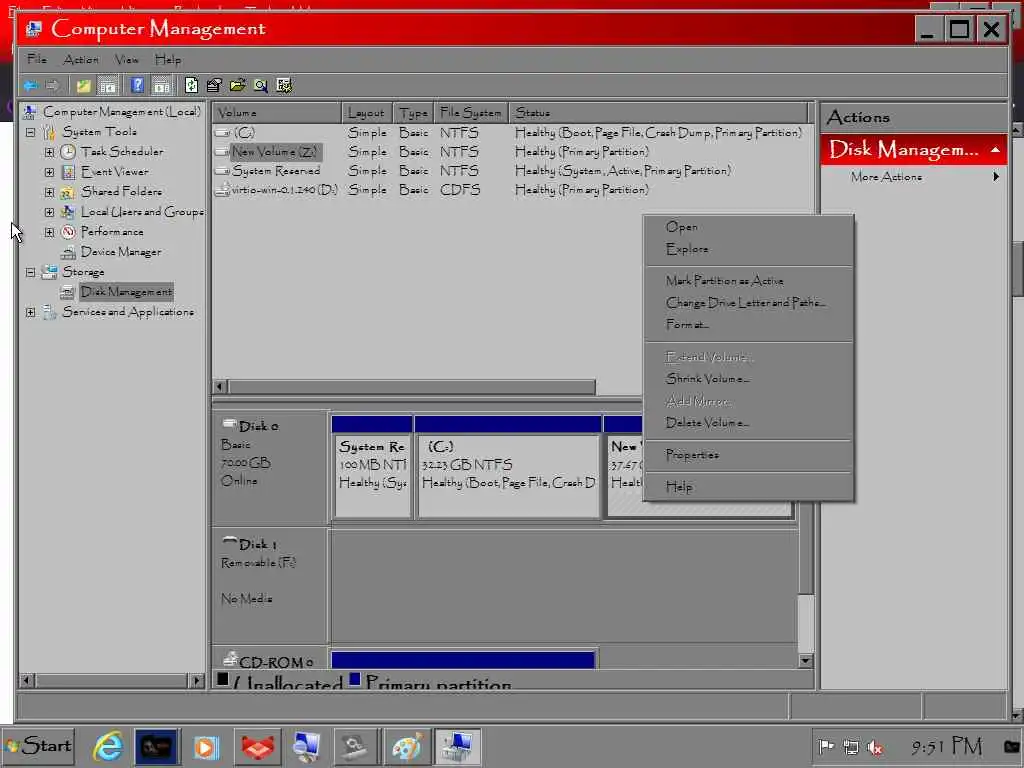Select Device Manager in the tree
1024x768 pixels.
121,252
